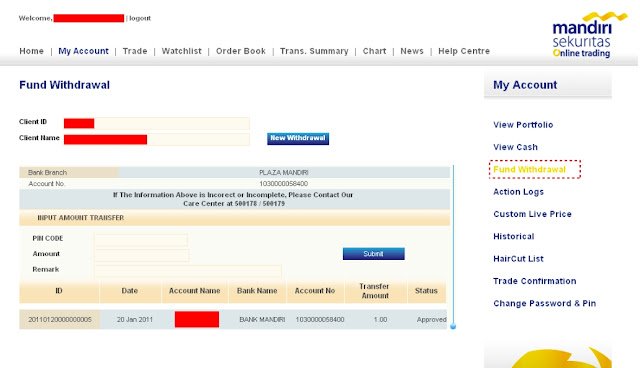Screen dimensions: 640x368
Task: Focus the PIN CODE input field
Action: (x=141, y=239)
